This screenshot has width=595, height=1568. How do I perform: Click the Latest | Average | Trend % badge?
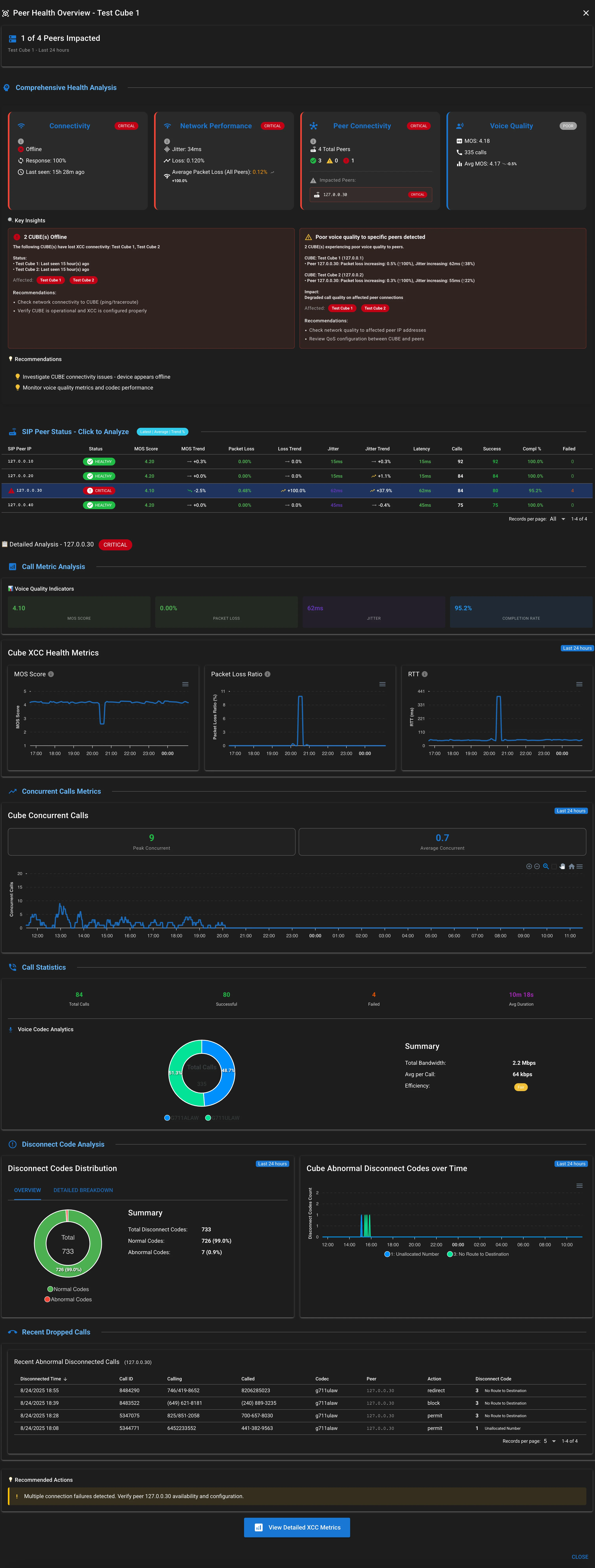click(163, 432)
